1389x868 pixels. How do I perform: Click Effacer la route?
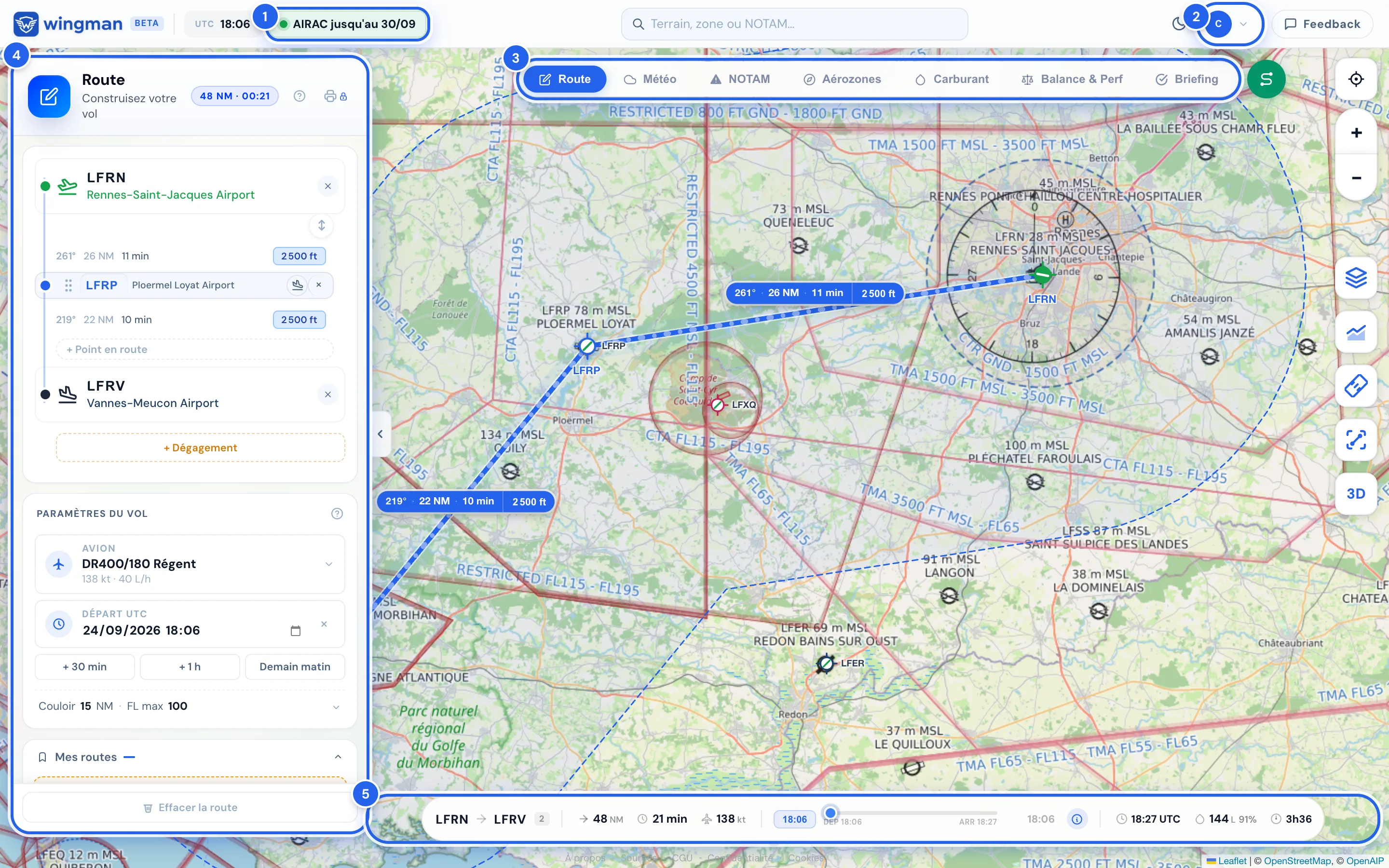pos(190,807)
